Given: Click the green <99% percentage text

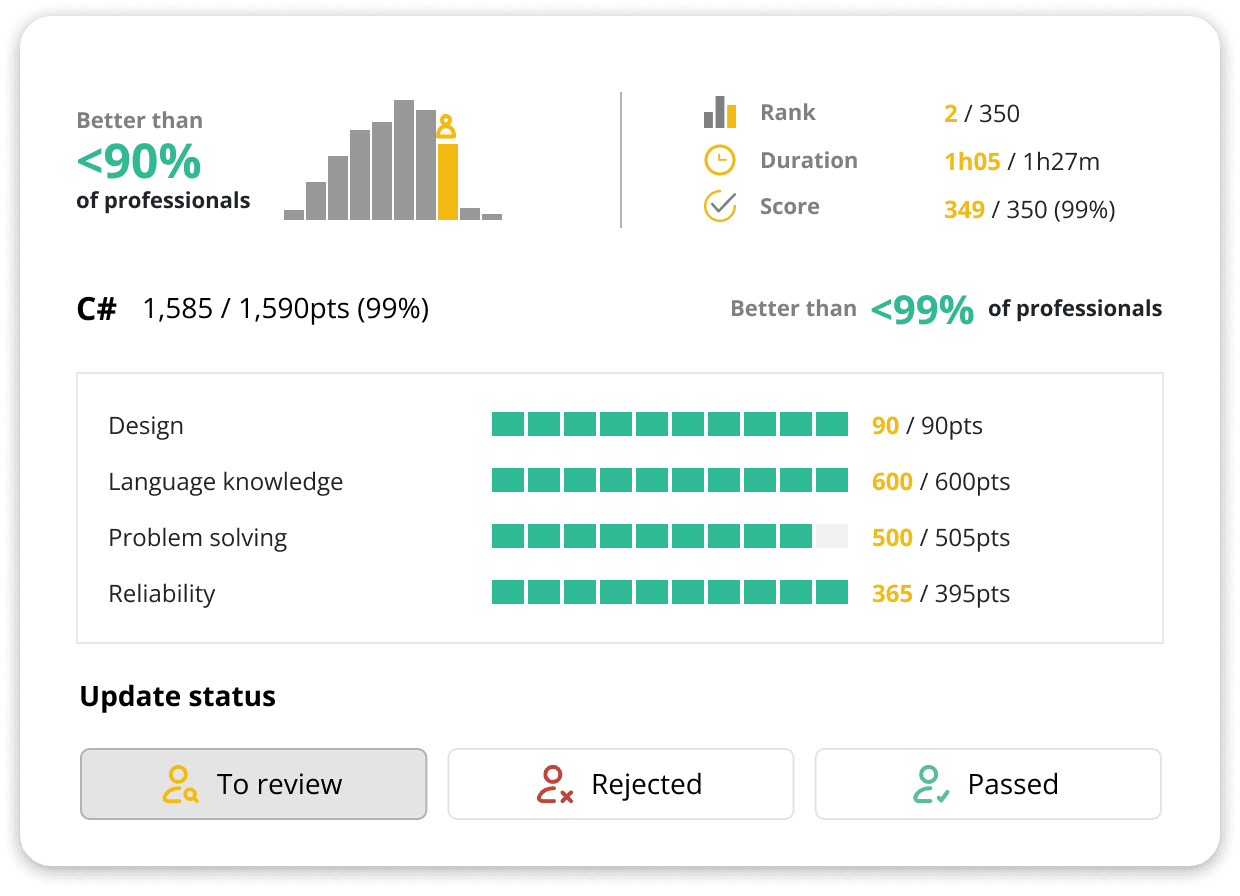Looking at the screenshot, I should click(920, 310).
